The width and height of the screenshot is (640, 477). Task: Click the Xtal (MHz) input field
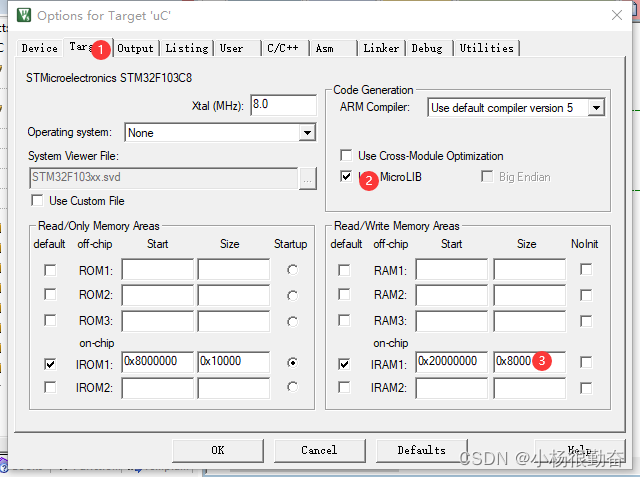[283, 105]
